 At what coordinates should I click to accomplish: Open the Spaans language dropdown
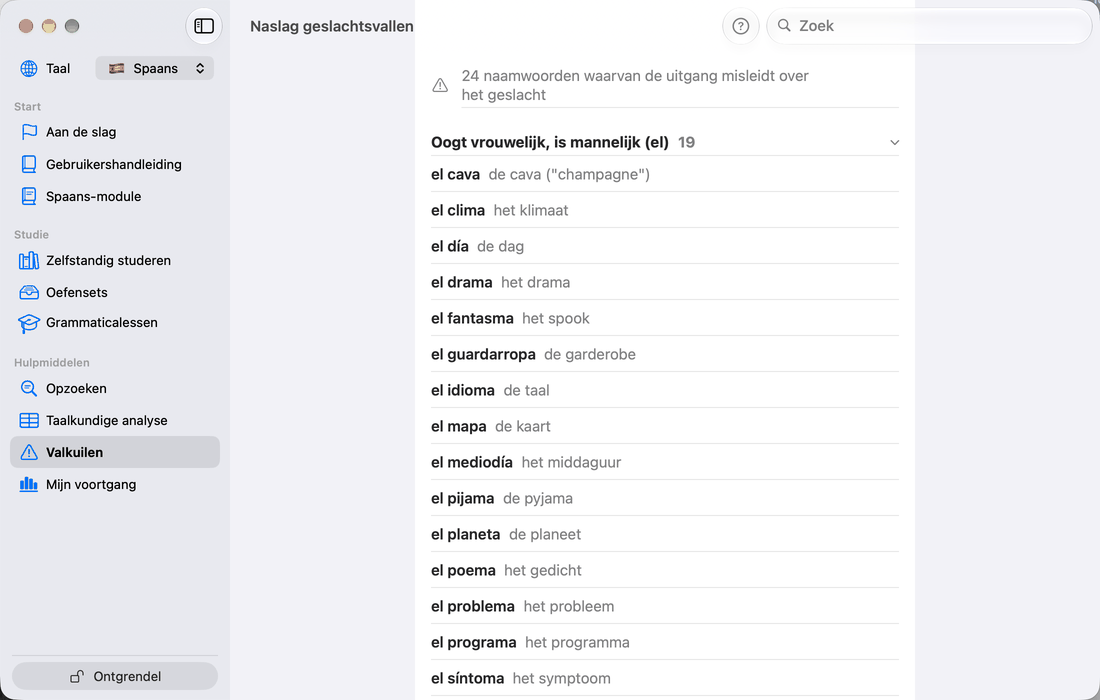pos(154,68)
